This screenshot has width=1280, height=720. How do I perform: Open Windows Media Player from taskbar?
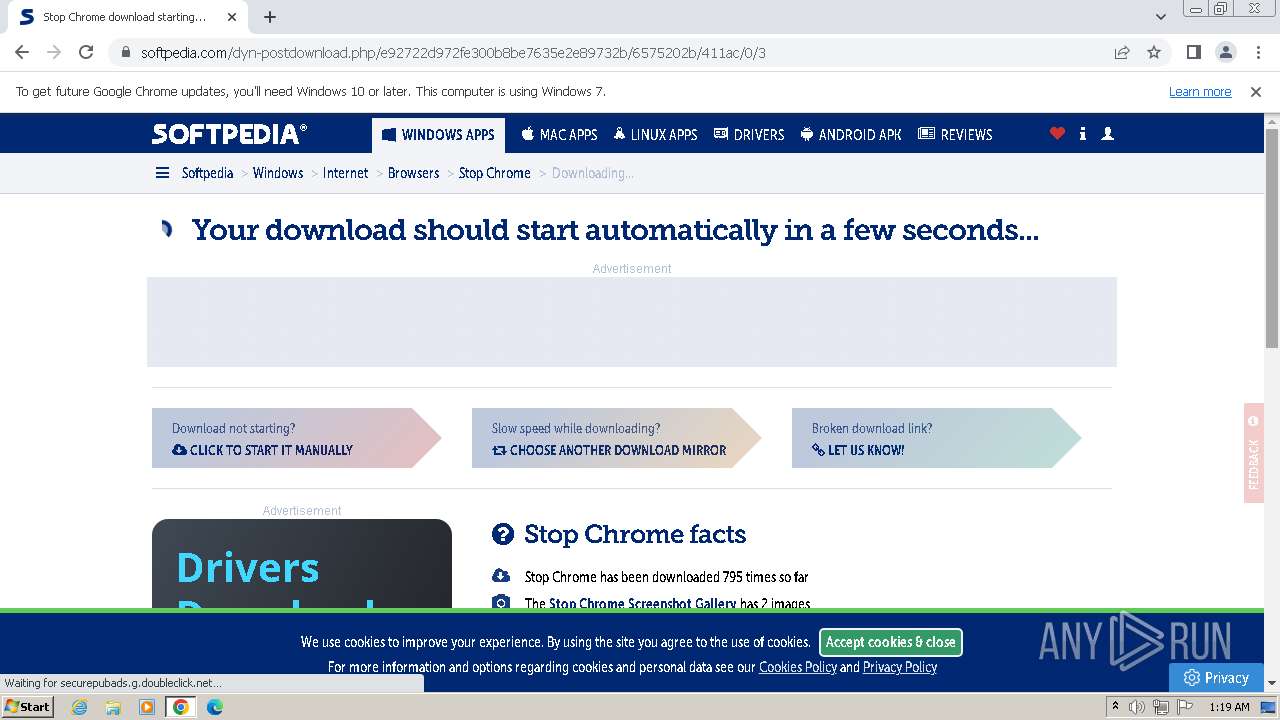tap(147, 707)
